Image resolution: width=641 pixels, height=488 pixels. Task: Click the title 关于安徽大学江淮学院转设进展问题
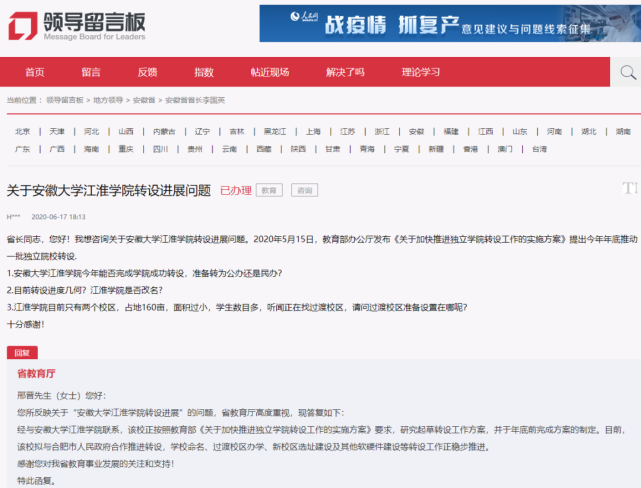[109, 190]
